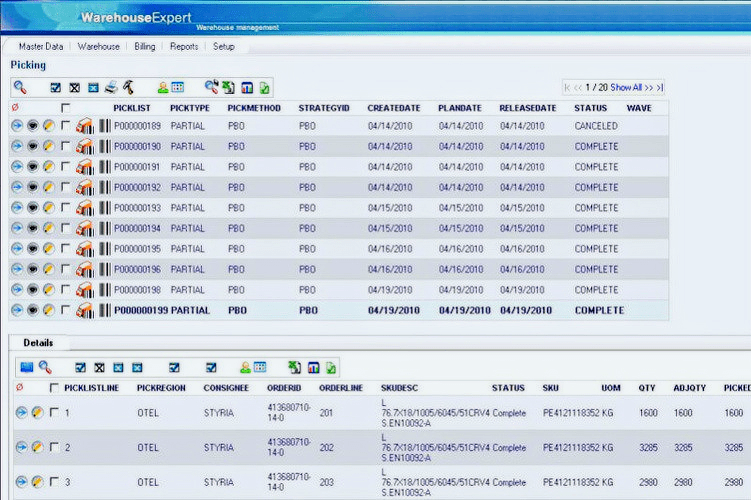Screen dimensions: 751x500
Task: Click the eye view icon for P000000190
Action: [x=33, y=147]
